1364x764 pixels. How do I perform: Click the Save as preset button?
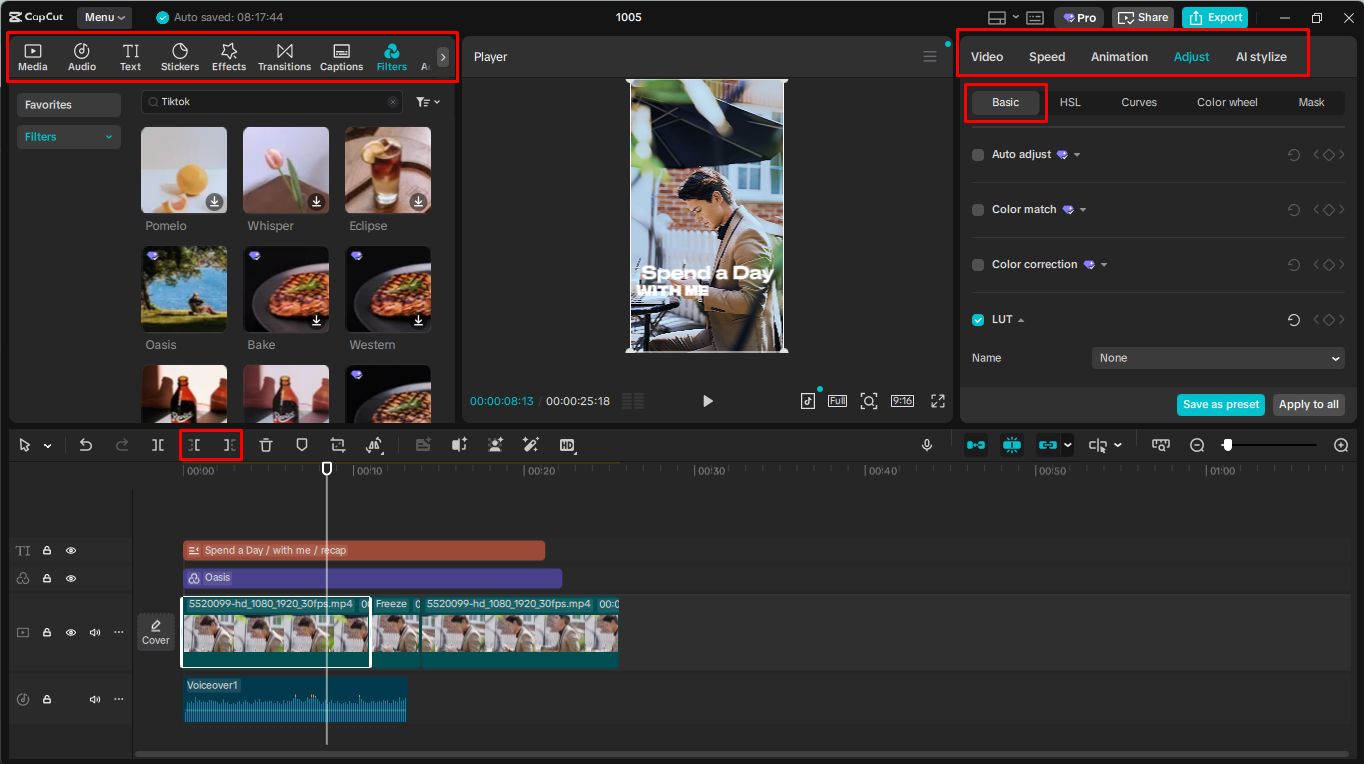point(1220,405)
